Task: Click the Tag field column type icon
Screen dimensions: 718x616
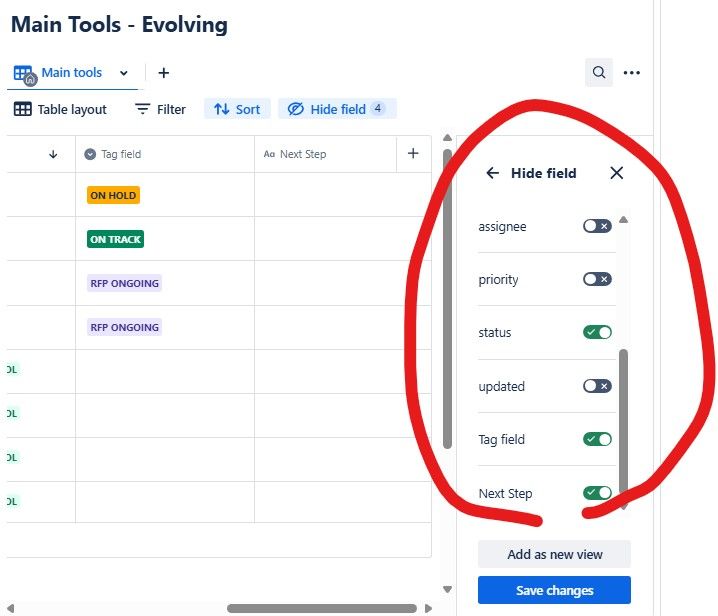Action: pos(90,154)
